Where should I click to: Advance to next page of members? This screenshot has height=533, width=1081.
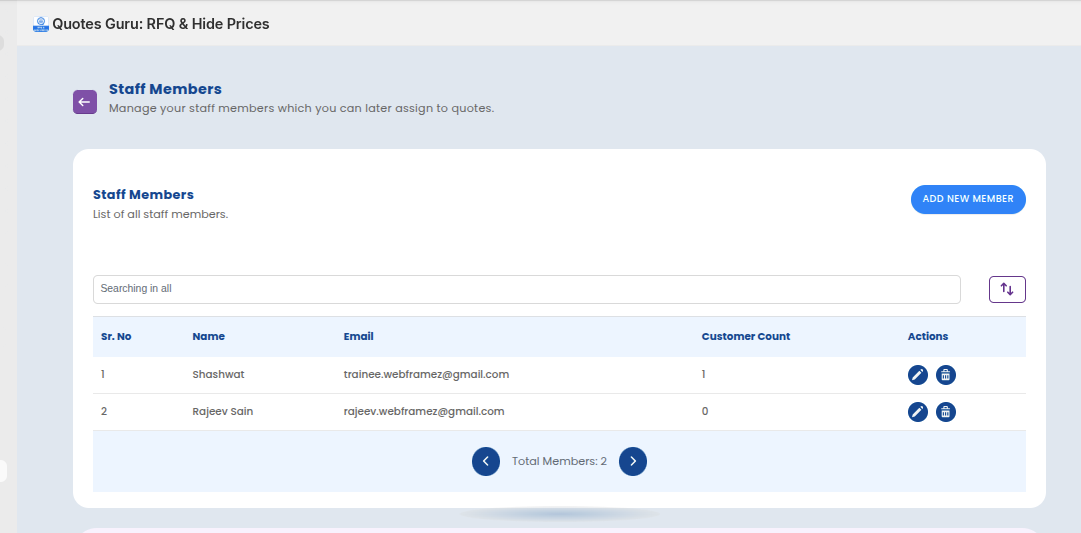pyautogui.click(x=633, y=461)
